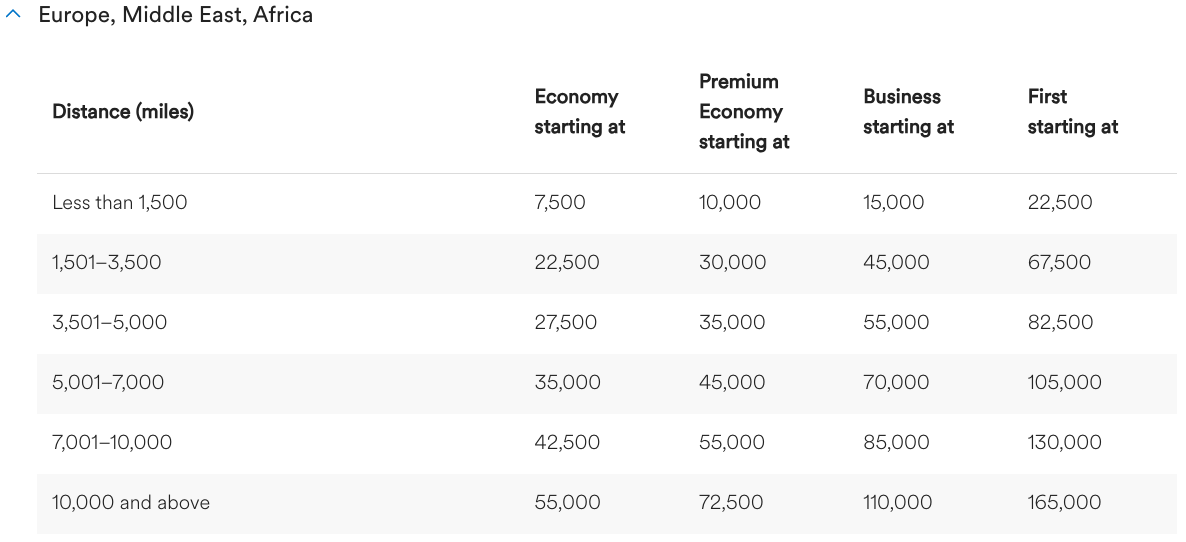Screen dimensions: 1186x542
Task: Select the 7,001–10,000 distance row
Action: [x=112, y=443]
